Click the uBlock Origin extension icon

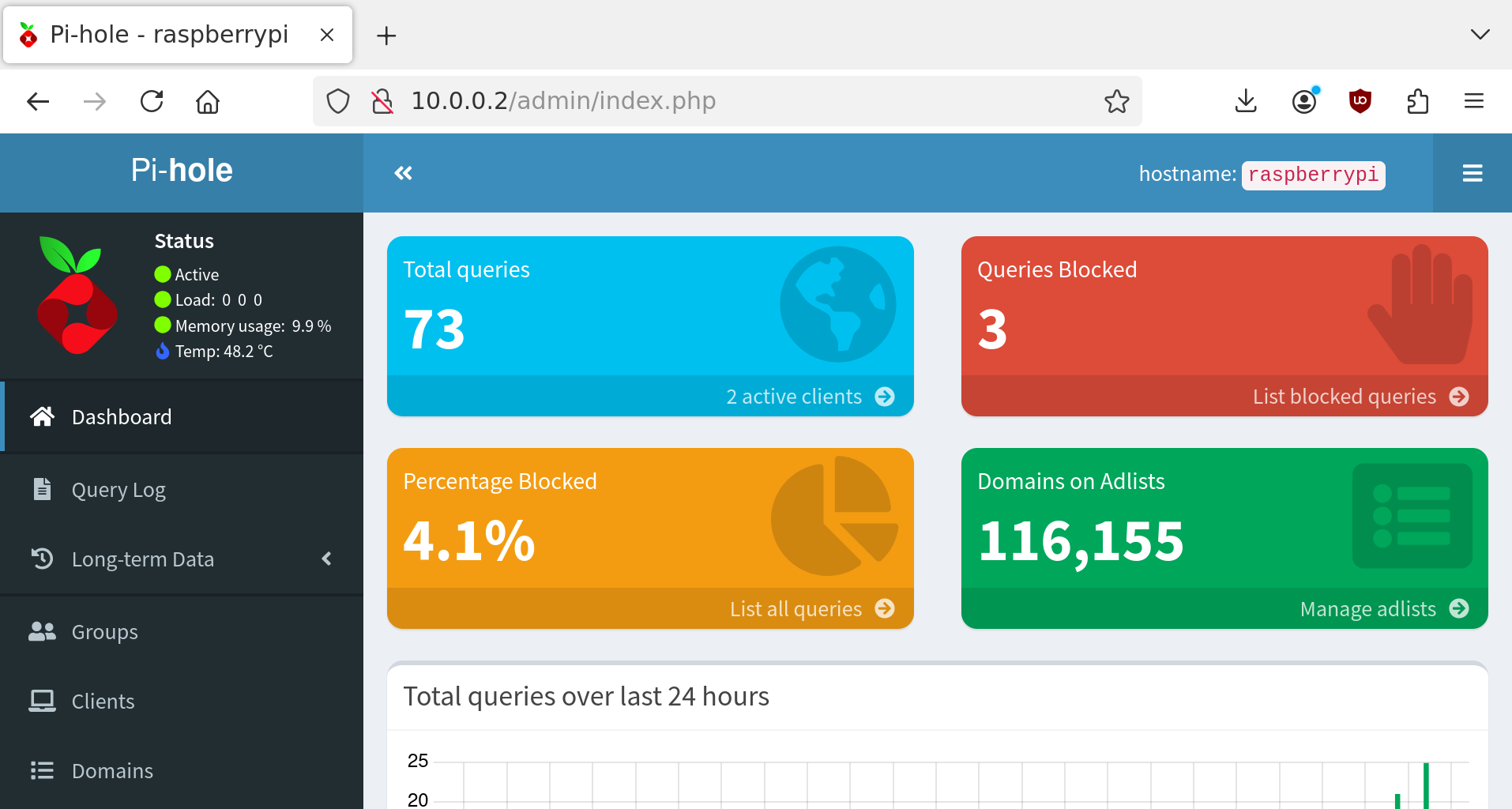[x=1360, y=101]
